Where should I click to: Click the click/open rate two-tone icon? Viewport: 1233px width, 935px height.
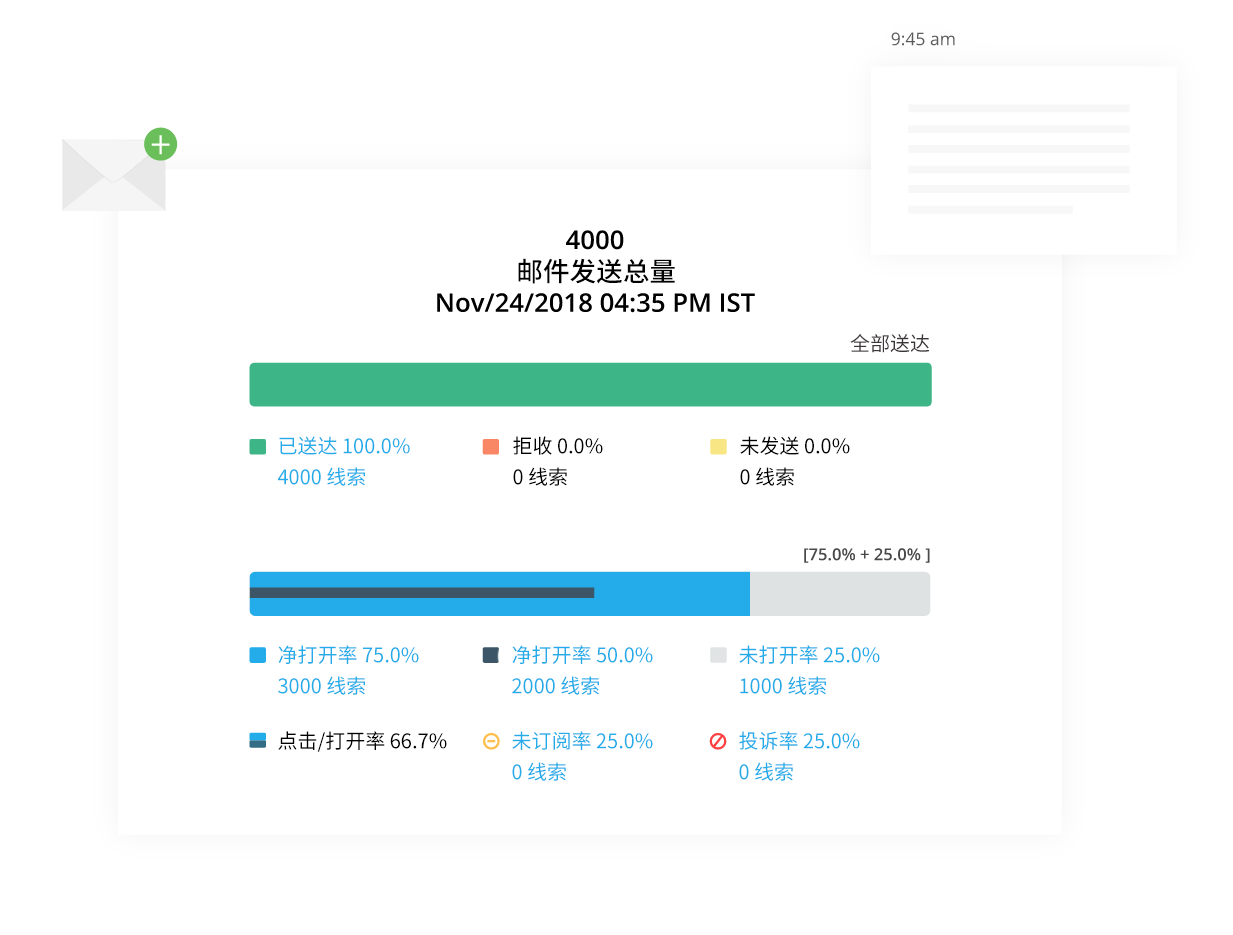click(258, 741)
